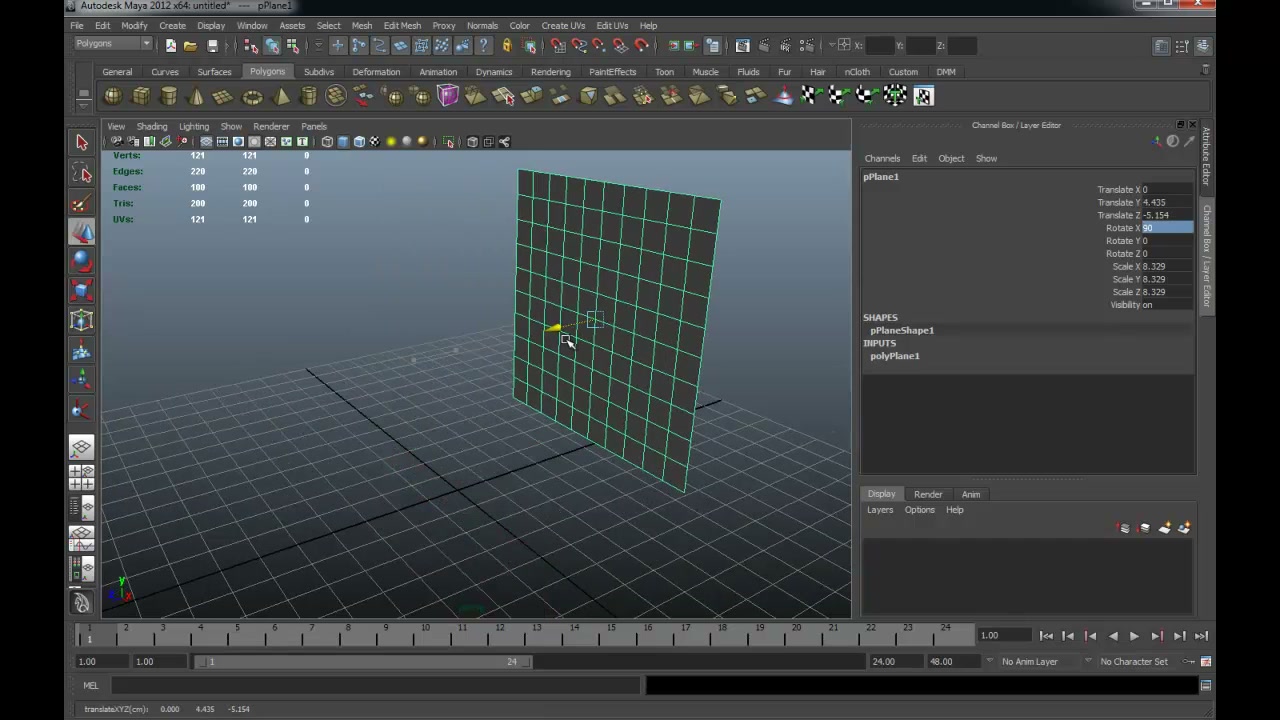
Task: Click the Open Scene folder icon
Action: tap(190, 45)
